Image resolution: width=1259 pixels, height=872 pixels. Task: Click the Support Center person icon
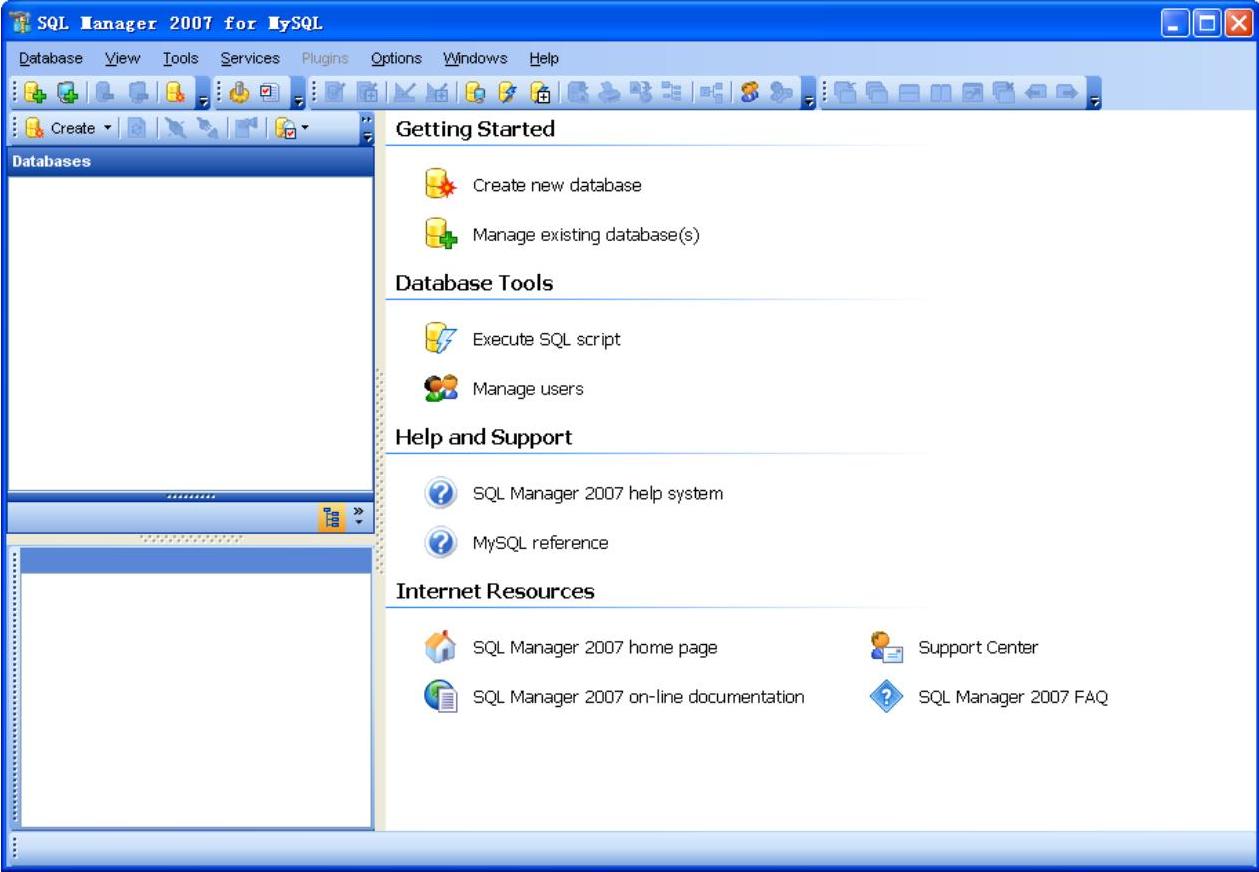887,647
